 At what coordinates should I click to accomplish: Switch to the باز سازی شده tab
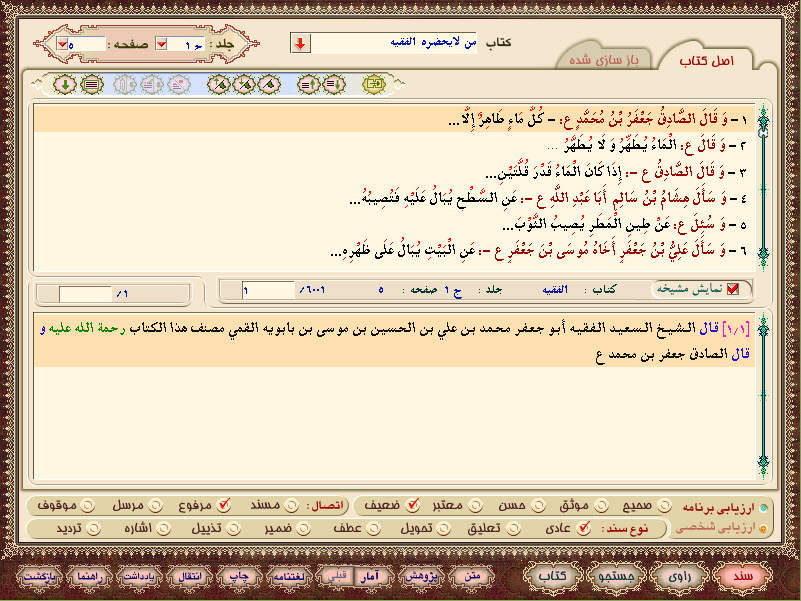tap(607, 61)
